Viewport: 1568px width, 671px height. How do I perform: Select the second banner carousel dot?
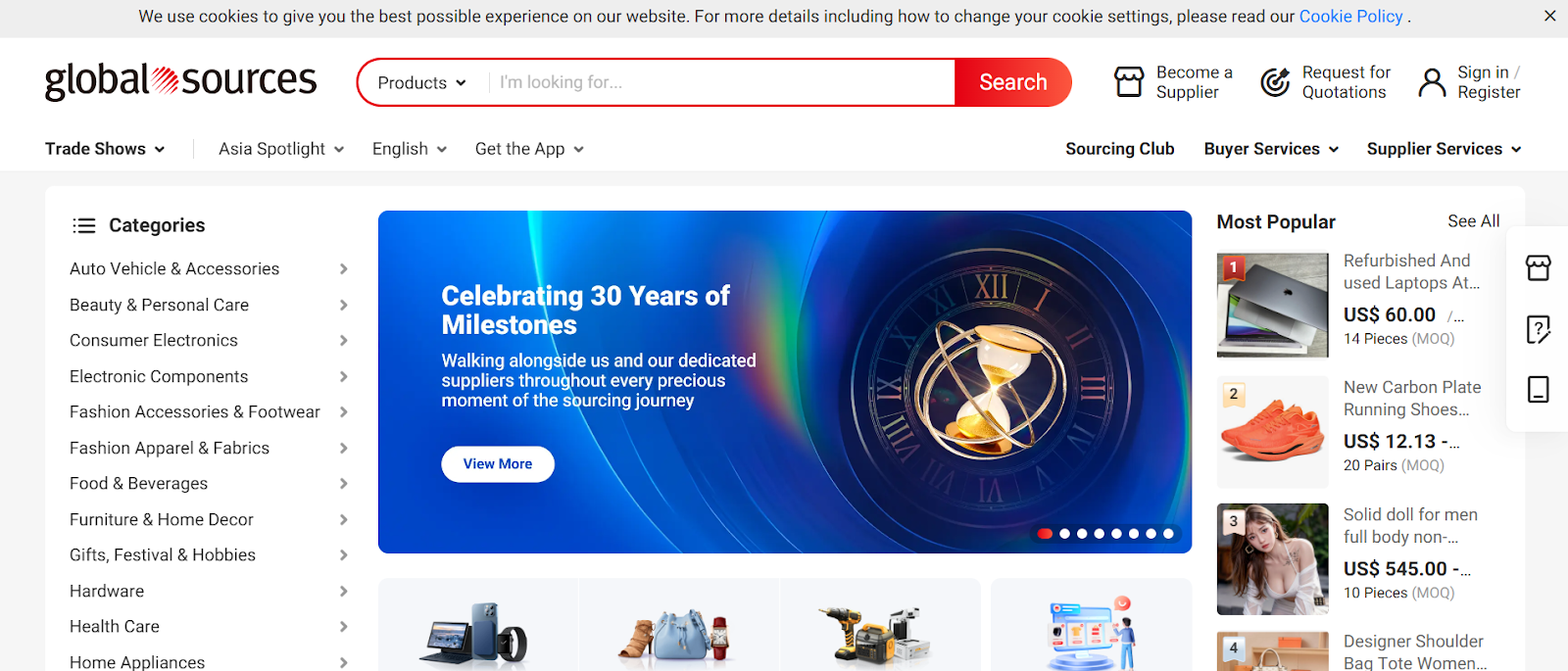point(1065,534)
